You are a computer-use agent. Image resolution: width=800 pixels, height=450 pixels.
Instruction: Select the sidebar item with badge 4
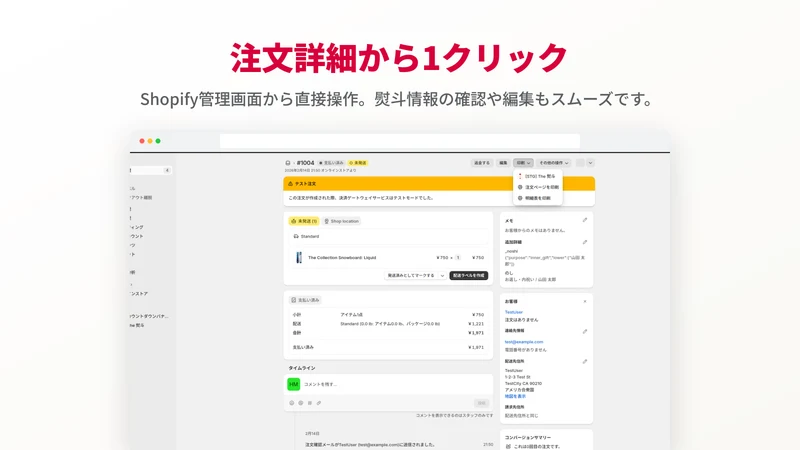(x=151, y=170)
